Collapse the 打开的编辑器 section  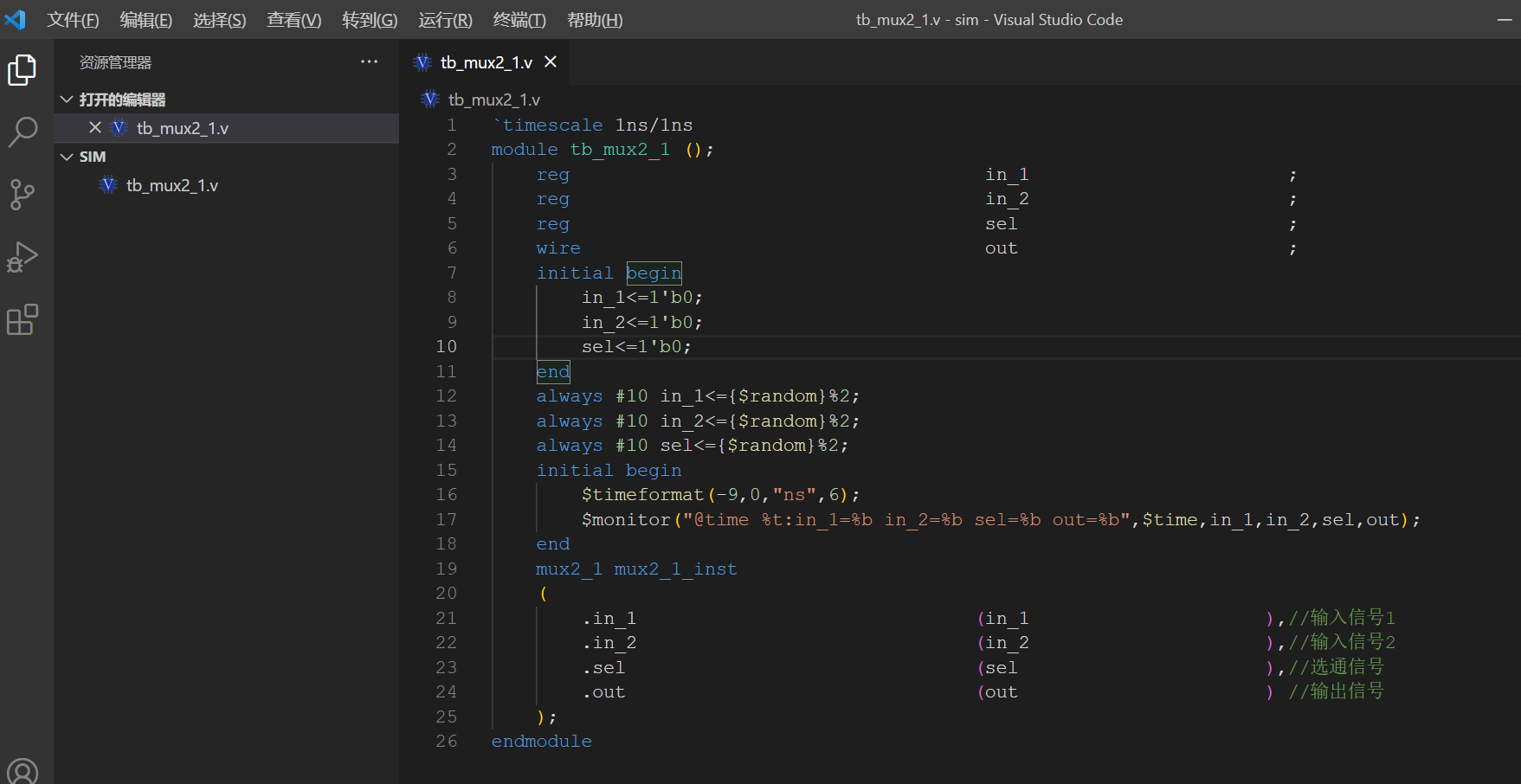67,100
